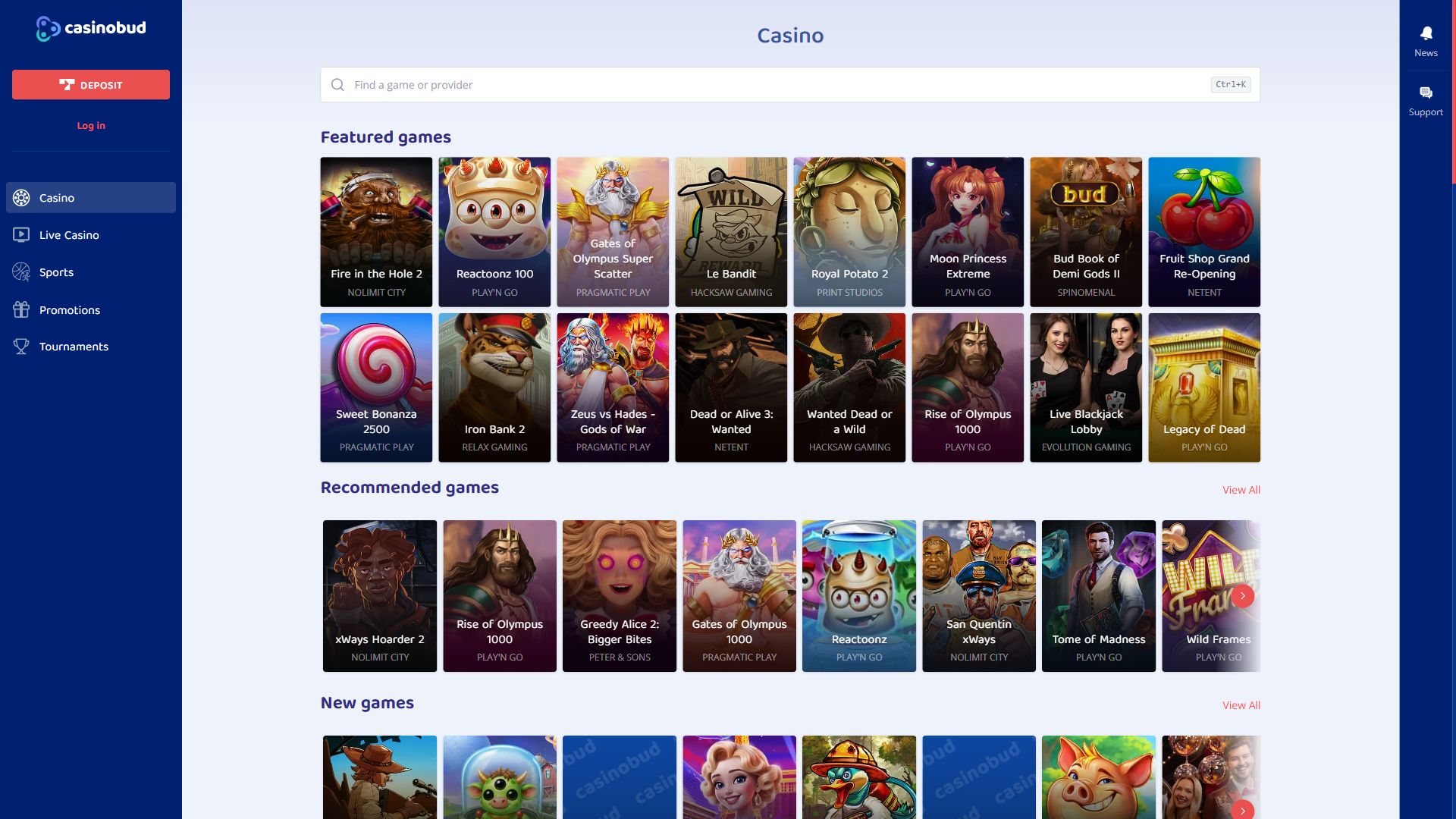Viewport: 1456px width, 819px height.
Task: Open Wanted Dead or a Wild
Action: 849,388
